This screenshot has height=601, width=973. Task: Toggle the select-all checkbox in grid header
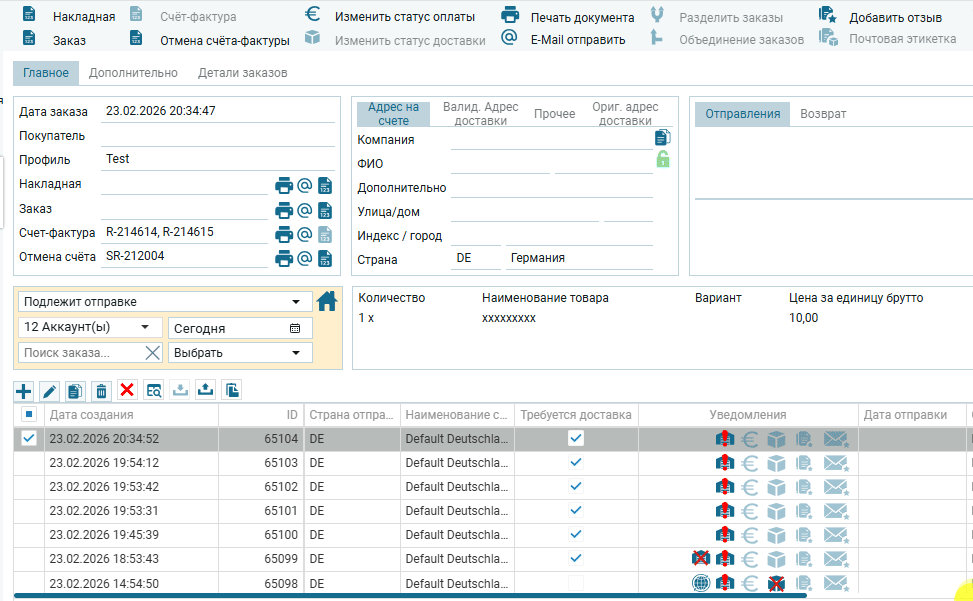pyautogui.click(x=29, y=414)
